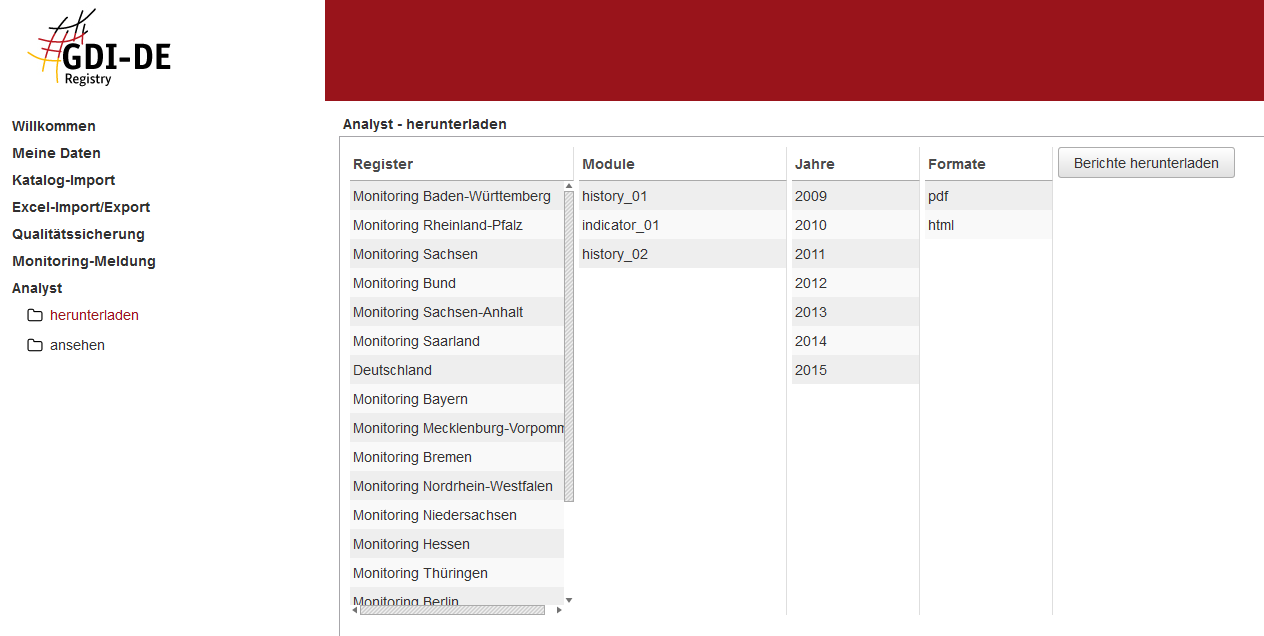This screenshot has width=1264, height=636.
Task: Collapse the Analyst menu section
Action: coord(37,288)
